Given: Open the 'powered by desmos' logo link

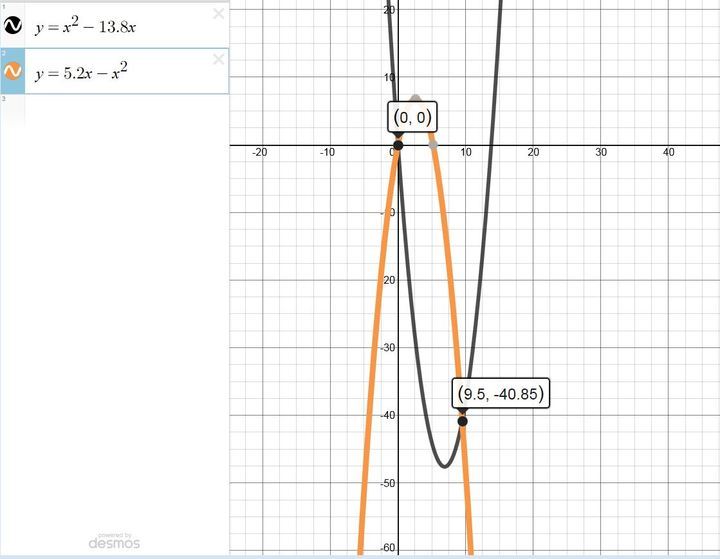Looking at the screenshot, I should pos(114,540).
